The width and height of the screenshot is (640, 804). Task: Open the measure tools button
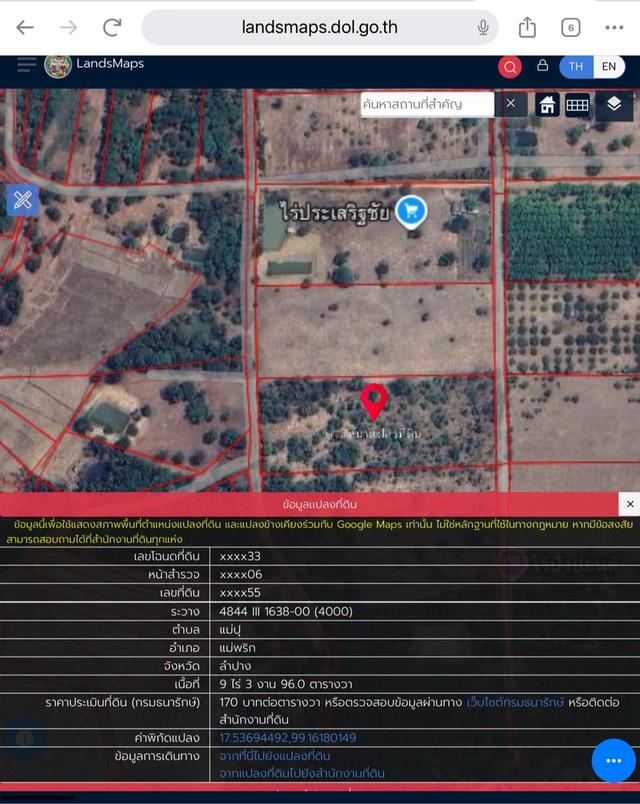pyautogui.click(x=23, y=200)
